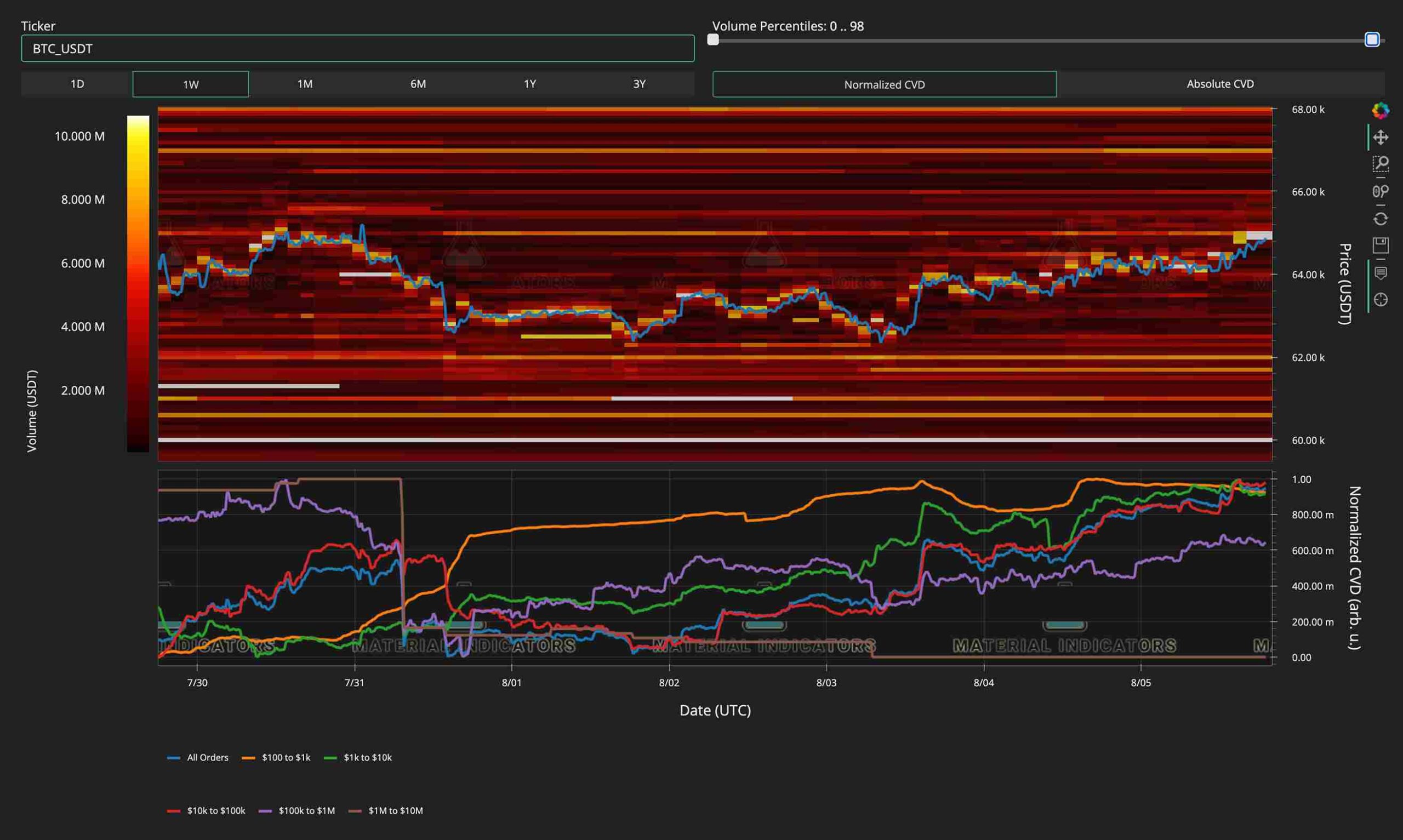Activate the Box Zoom tool

click(1381, 164)
